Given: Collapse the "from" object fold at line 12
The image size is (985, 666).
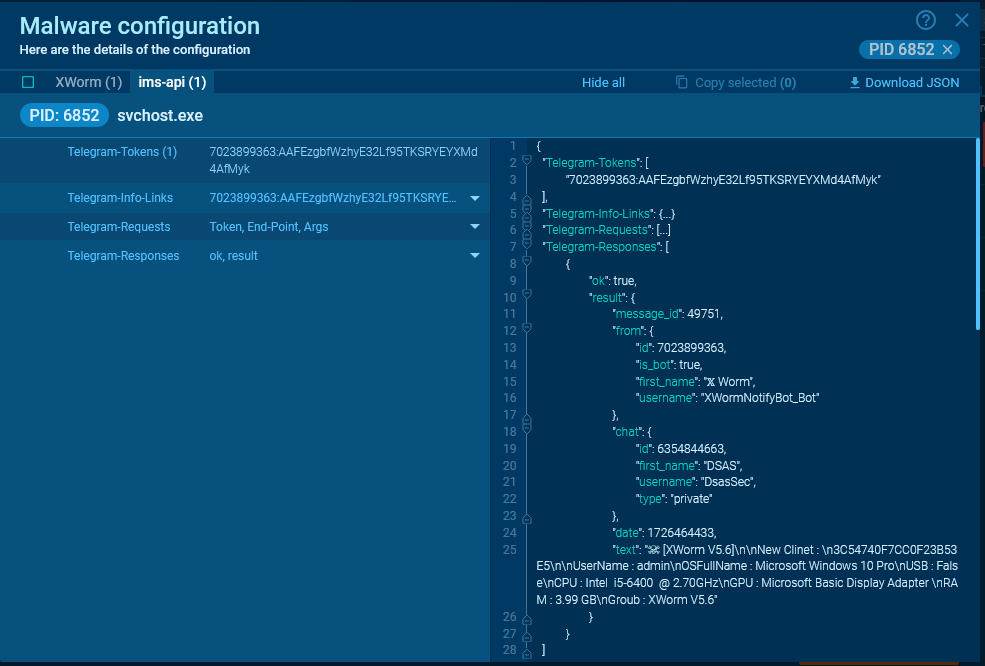Looking at the screenshot, I should (526, 330).
